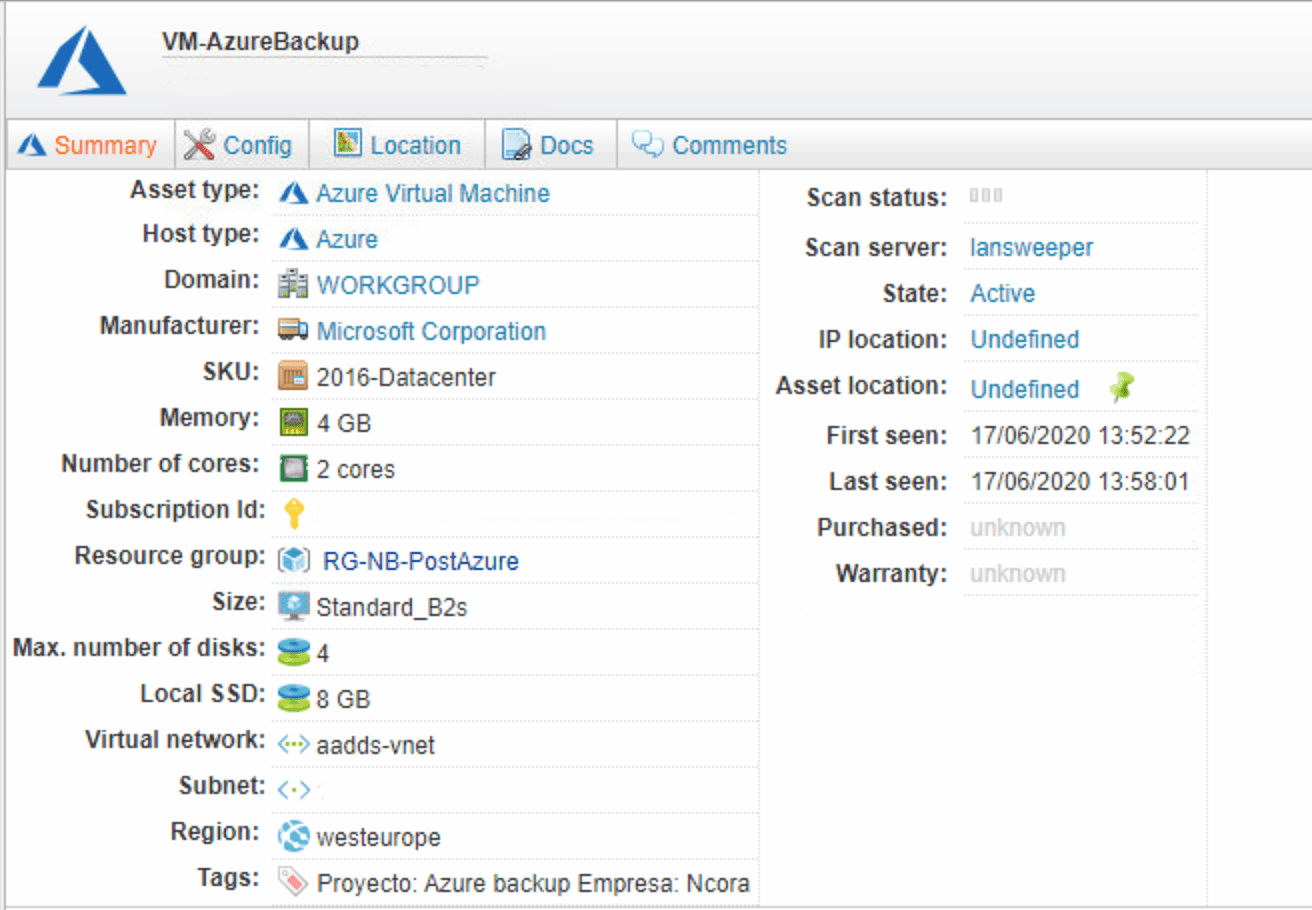
Task: Click the aadds-vnet virtual network value
Action: click(376, 745)
